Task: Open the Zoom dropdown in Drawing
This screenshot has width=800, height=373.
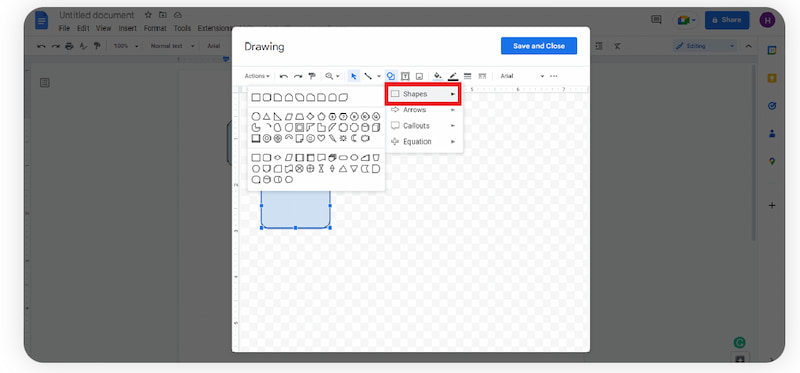Action: [x=332, y=76]
